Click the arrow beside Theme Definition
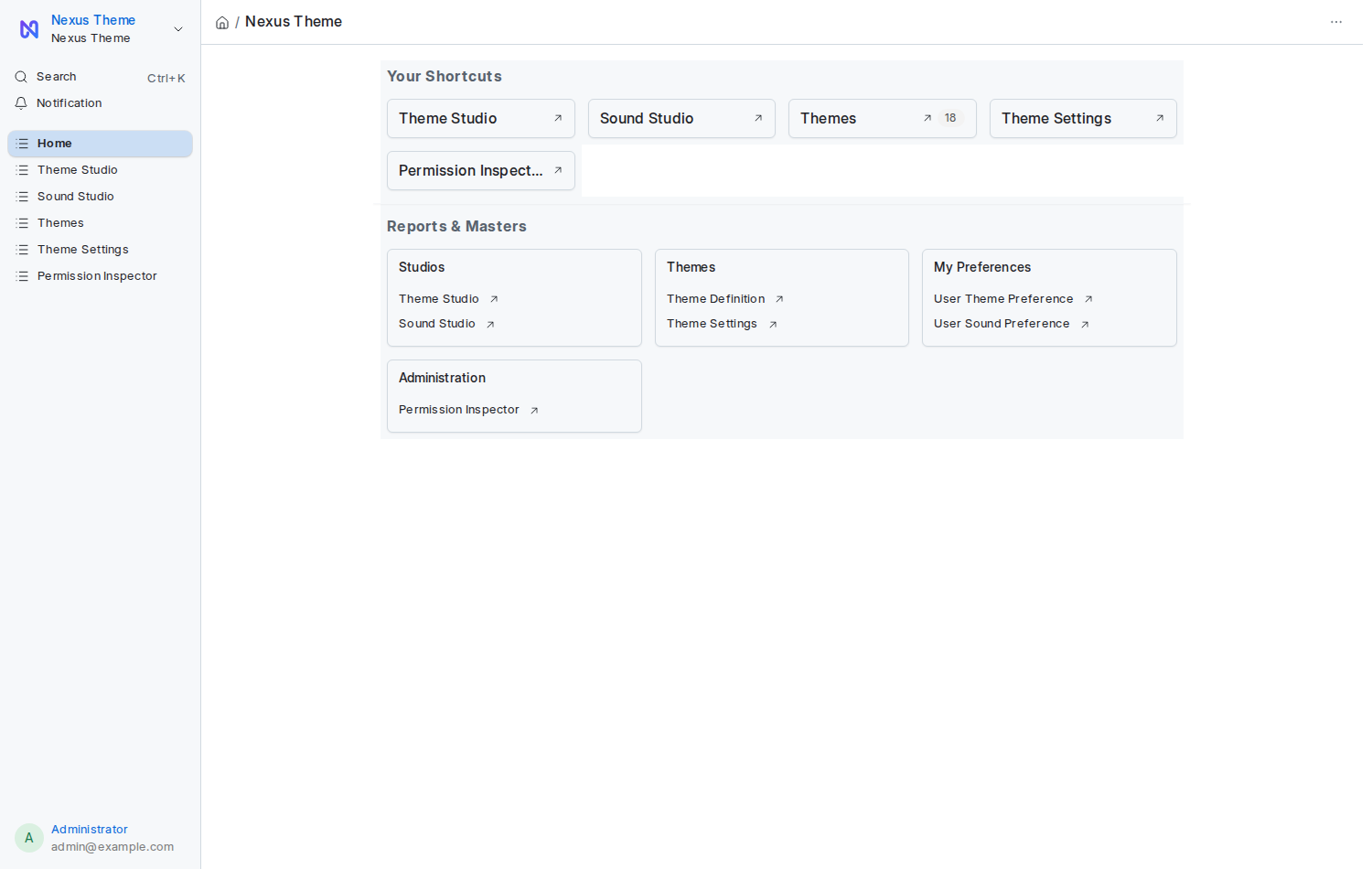Image resolution: width=1372 pixels, height=869 pixels. click(x=779, y=300)
